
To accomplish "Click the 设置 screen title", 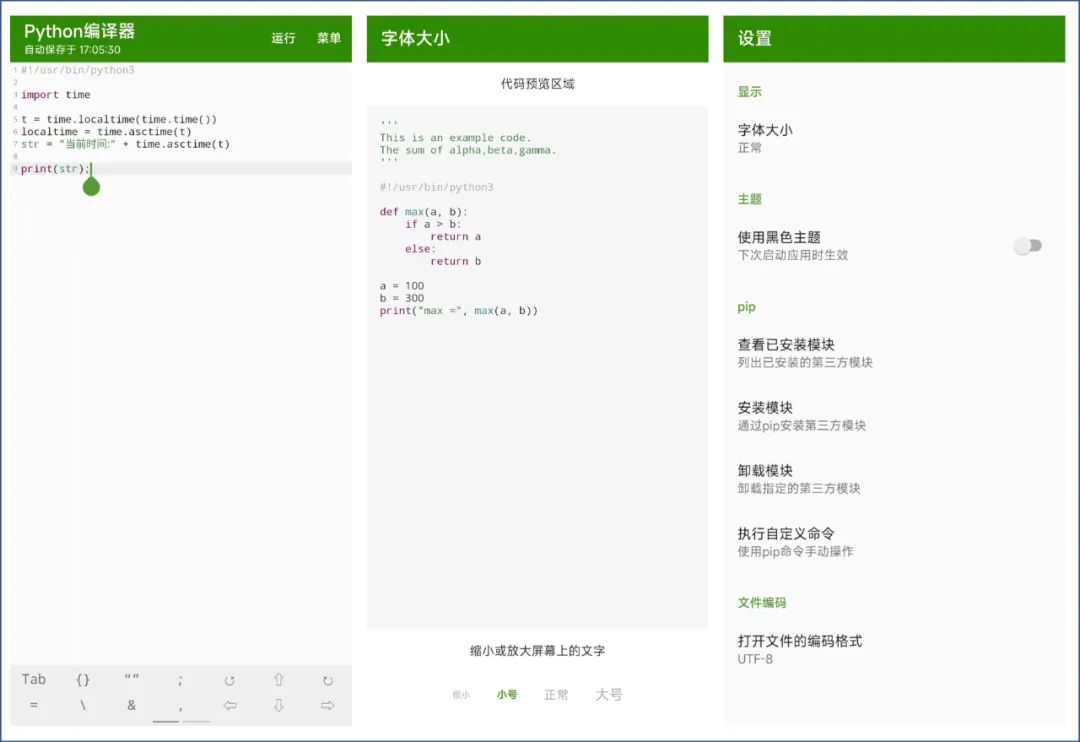I will click(755, 38).
